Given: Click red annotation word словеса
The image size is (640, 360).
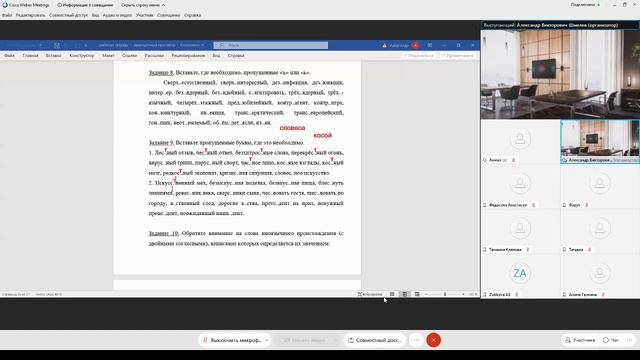Looking at the screenshot, I should (x=292, y=128).
